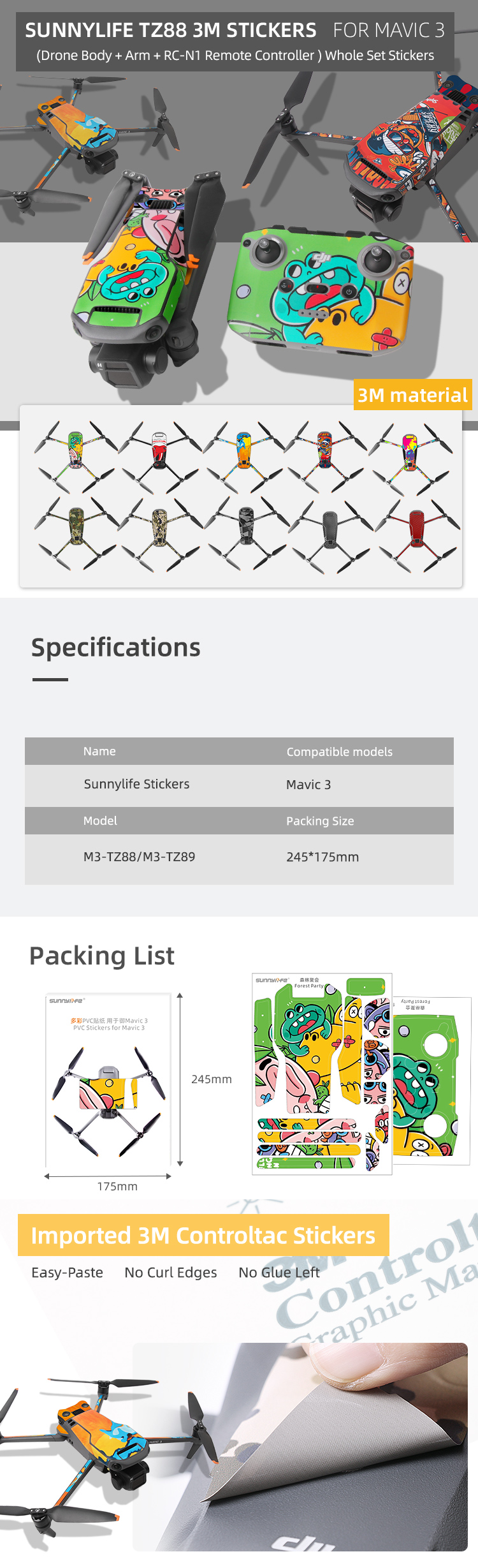Click the yellow 3M material badge
478x1568 pixels.
413,395
